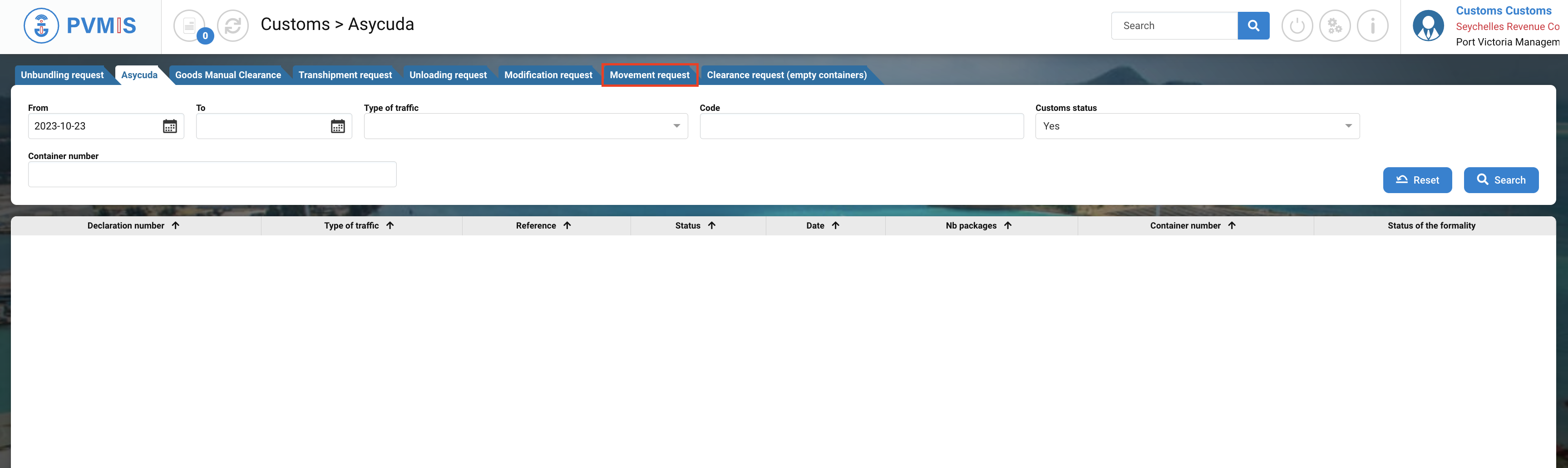Click the user profile avatar
This screenshot has width=1568, height=468.
pos(1428,26)
